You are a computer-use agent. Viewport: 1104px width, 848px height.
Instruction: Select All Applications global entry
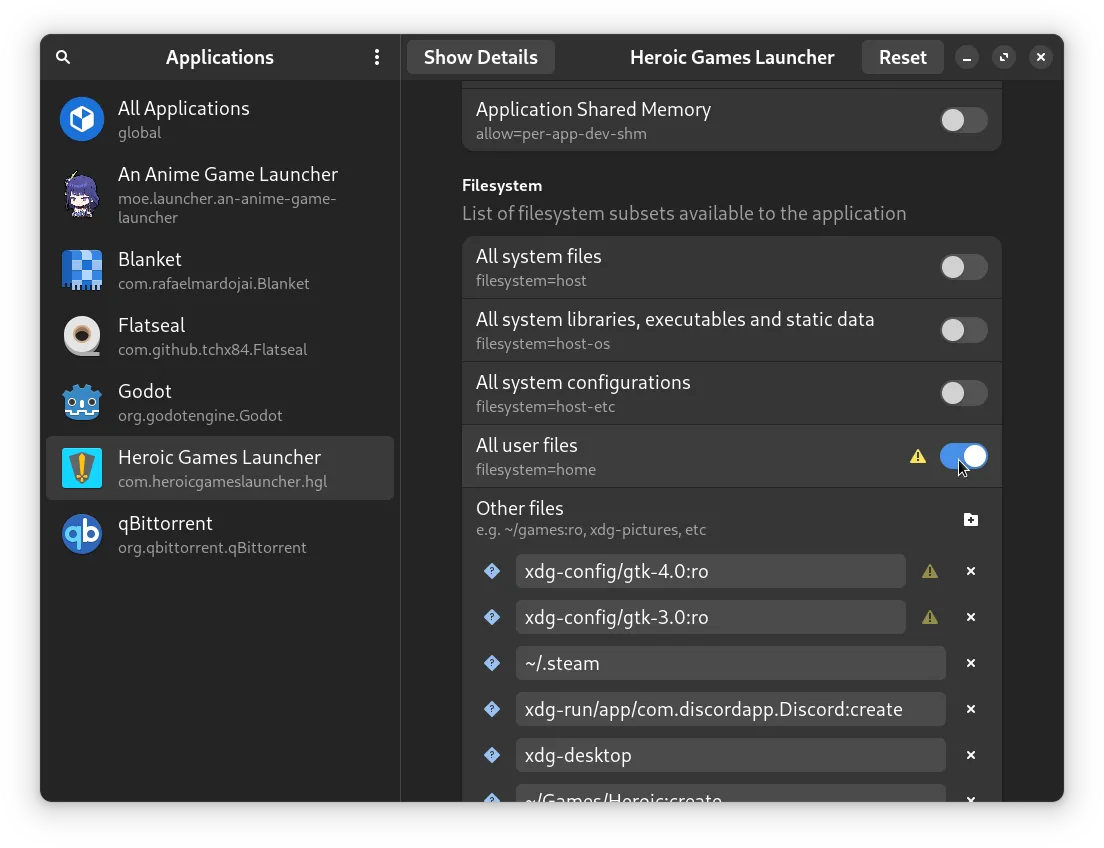tap(220, 120)
